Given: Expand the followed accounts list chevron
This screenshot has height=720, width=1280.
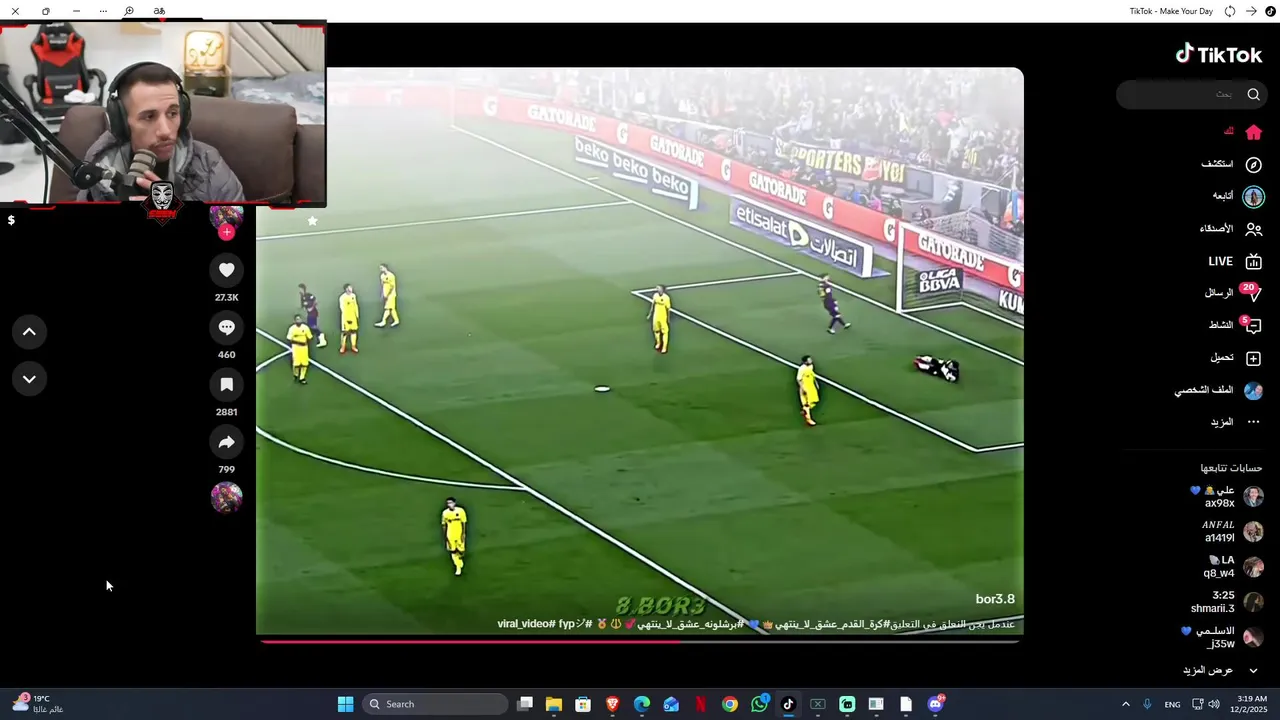Looking at the screenshot, I should (1253, 670).
